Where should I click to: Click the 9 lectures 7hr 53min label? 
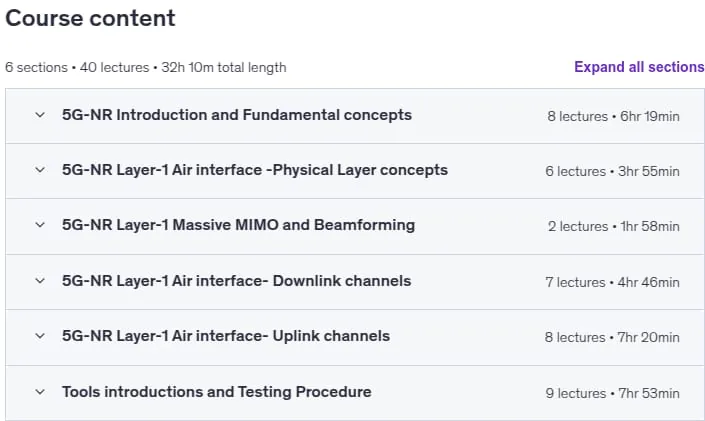(x=612, y=394)
